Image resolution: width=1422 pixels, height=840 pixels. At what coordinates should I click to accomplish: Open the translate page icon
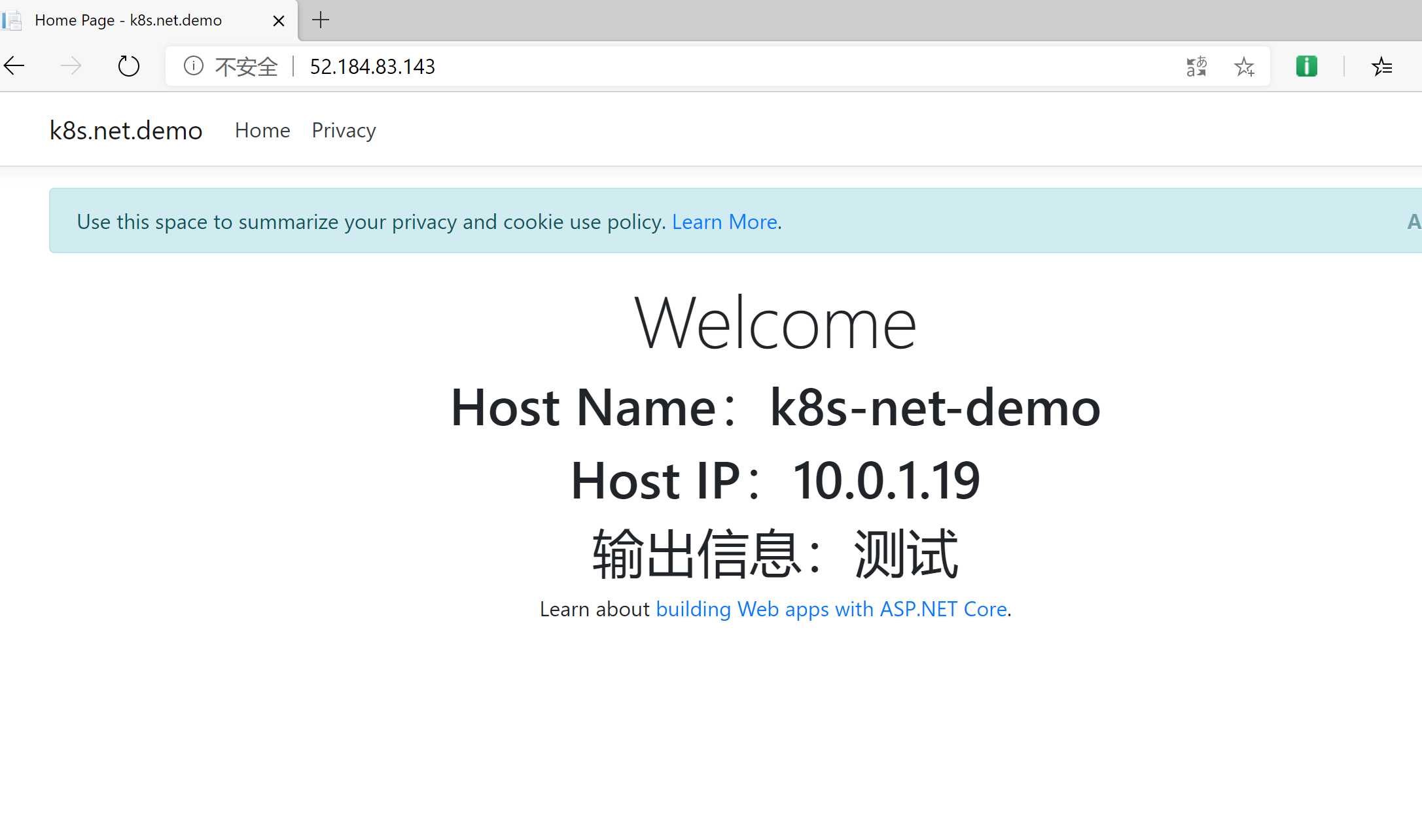pyautogui.click(x=1196, y=66)
